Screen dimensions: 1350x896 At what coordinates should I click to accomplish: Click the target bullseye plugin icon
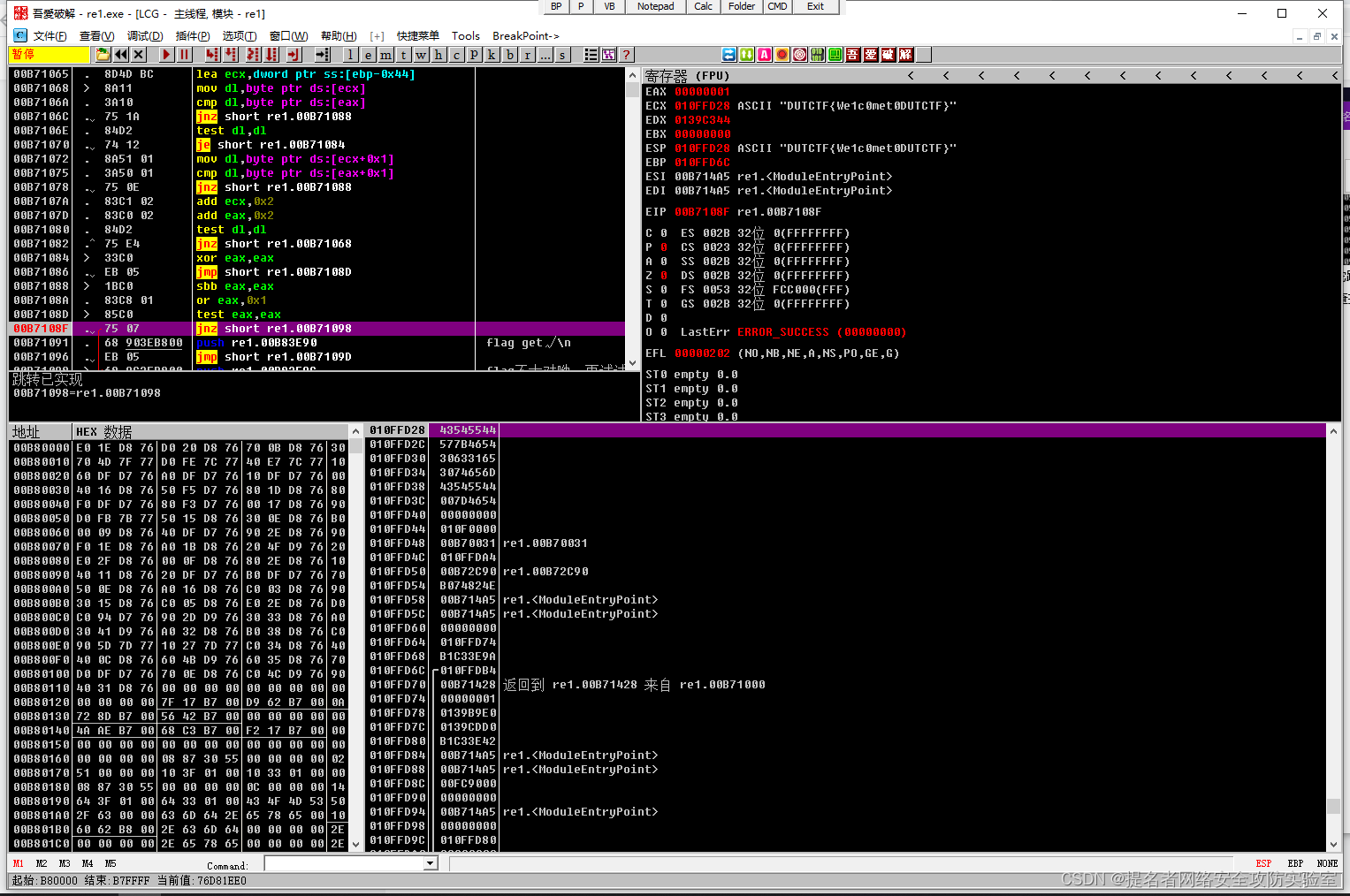point(800,55)
